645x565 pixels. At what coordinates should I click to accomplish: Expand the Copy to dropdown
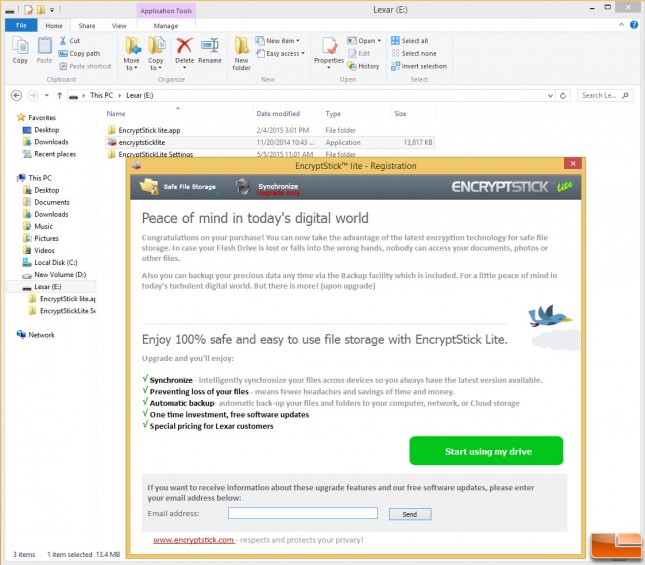point(156,68)
